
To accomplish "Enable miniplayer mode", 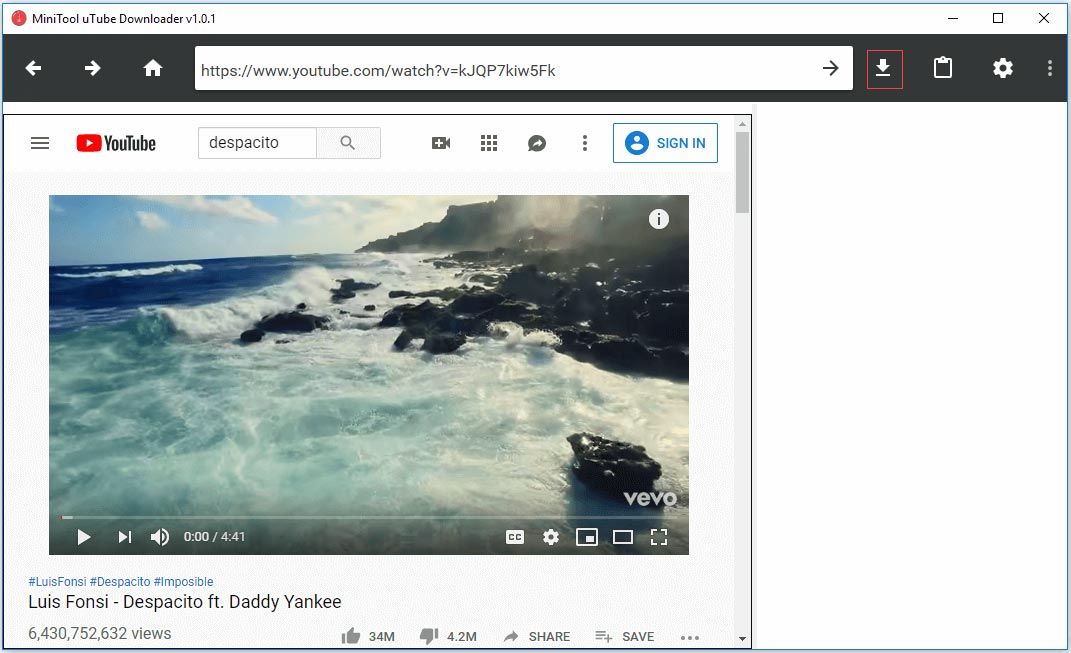I will [x=587, y=537].
